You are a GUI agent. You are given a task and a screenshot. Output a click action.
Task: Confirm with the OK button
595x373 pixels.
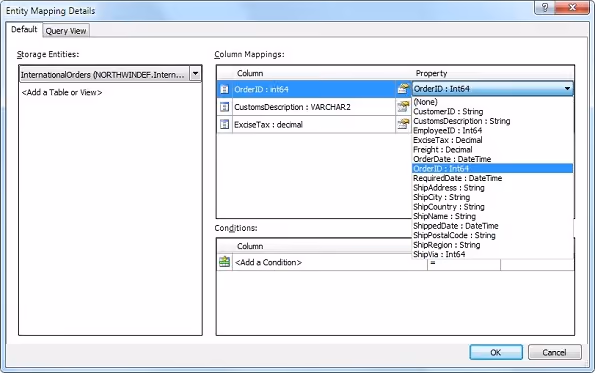496,352
